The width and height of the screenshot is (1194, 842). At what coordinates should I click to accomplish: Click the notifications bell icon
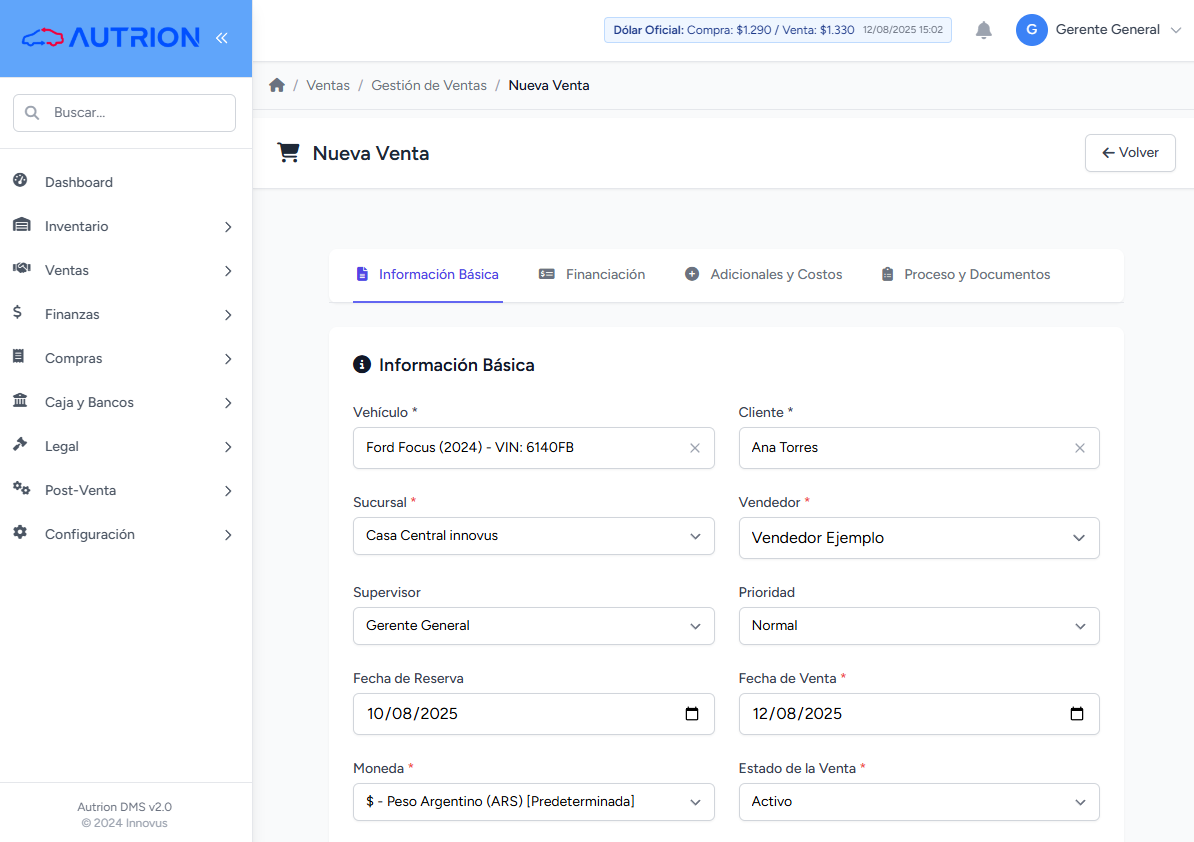pyautogui.click(x=983, y=29)
